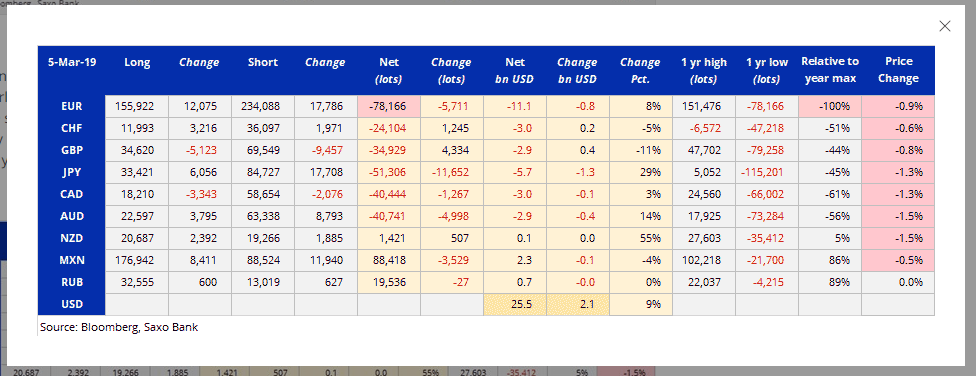Click the -100% relative to year max cell
This screenshot has width=976, height=376.
(x=830, y=106)
